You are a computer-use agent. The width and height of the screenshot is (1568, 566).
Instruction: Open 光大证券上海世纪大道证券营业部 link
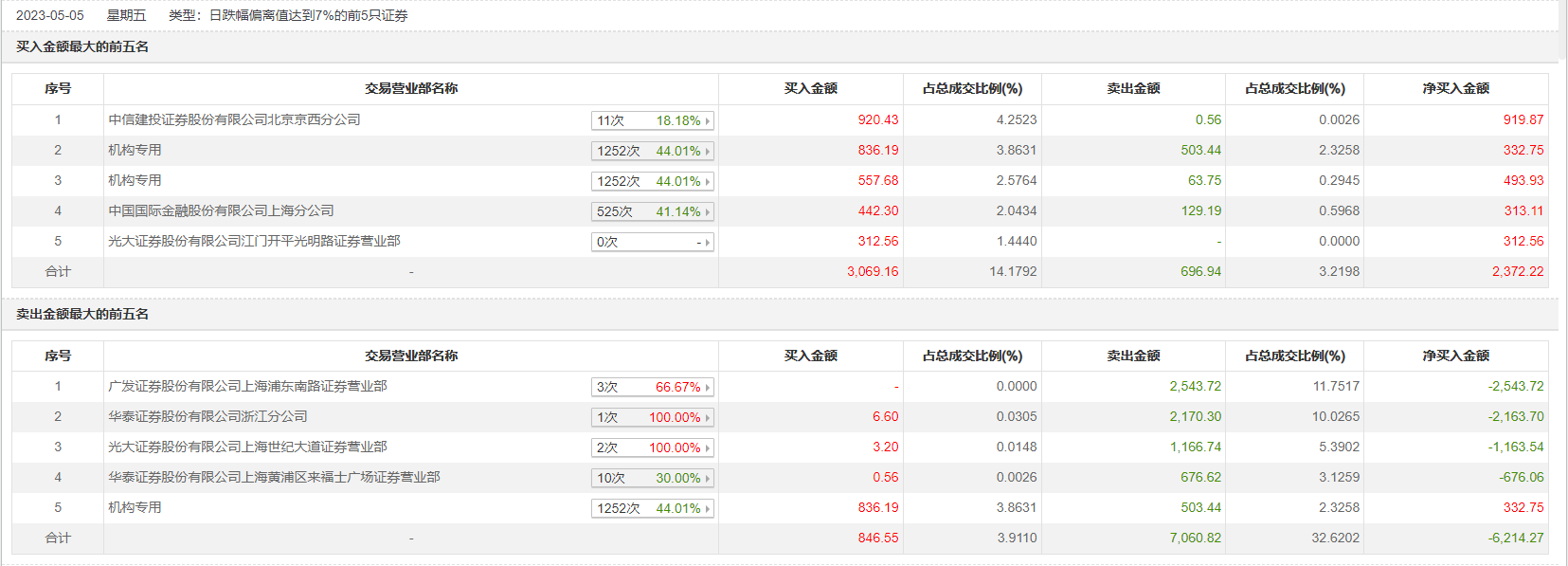click(x=247, y=447)
